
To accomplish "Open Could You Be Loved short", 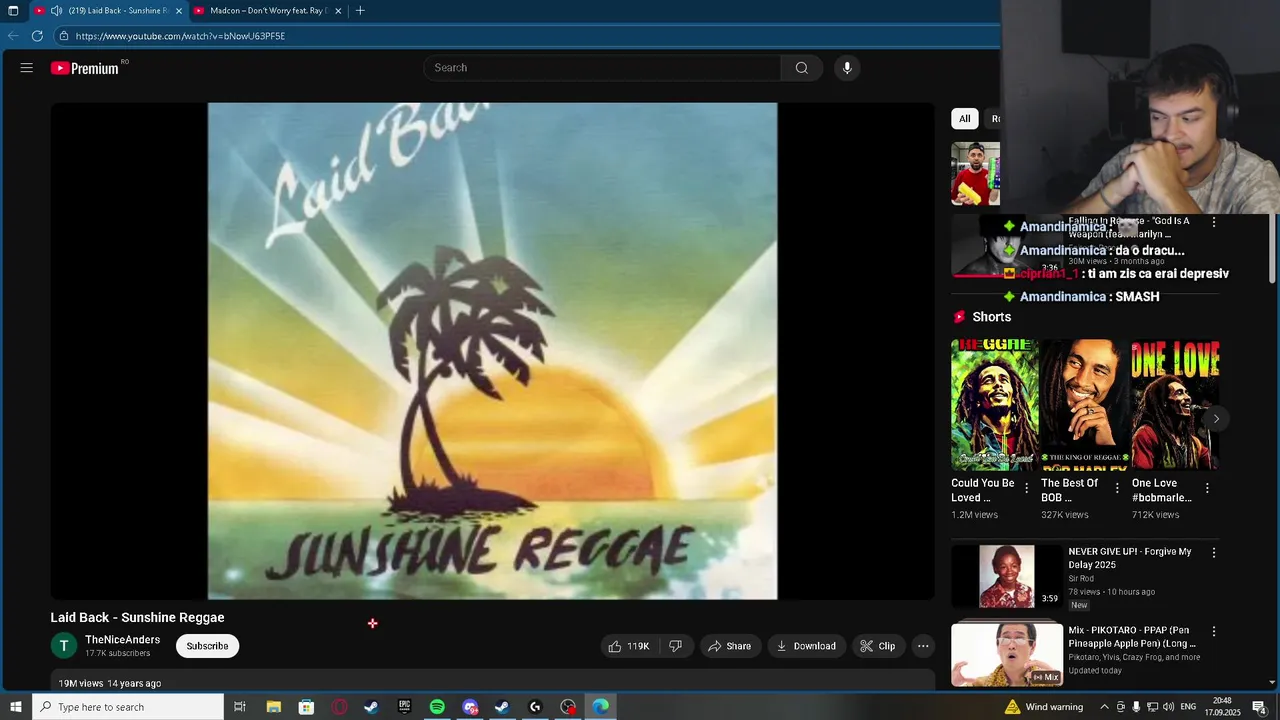I will tap(994, 404).
